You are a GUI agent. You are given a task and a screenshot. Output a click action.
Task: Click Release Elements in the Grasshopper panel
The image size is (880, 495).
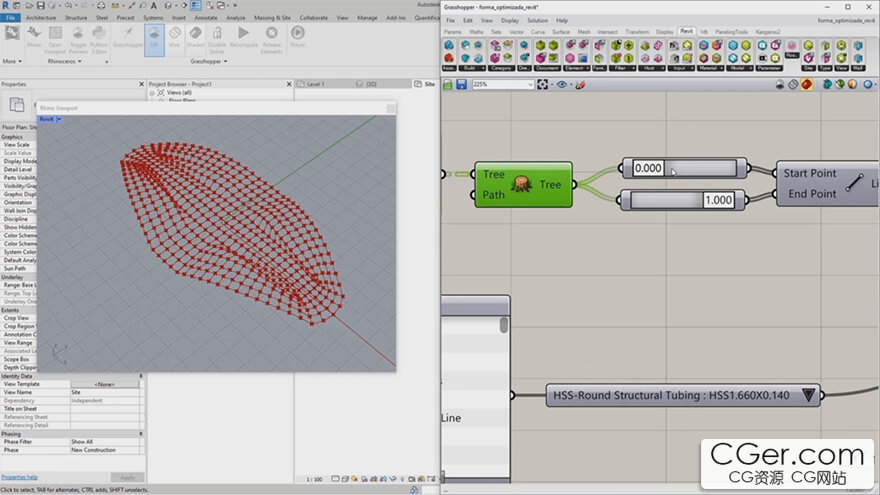272,39
